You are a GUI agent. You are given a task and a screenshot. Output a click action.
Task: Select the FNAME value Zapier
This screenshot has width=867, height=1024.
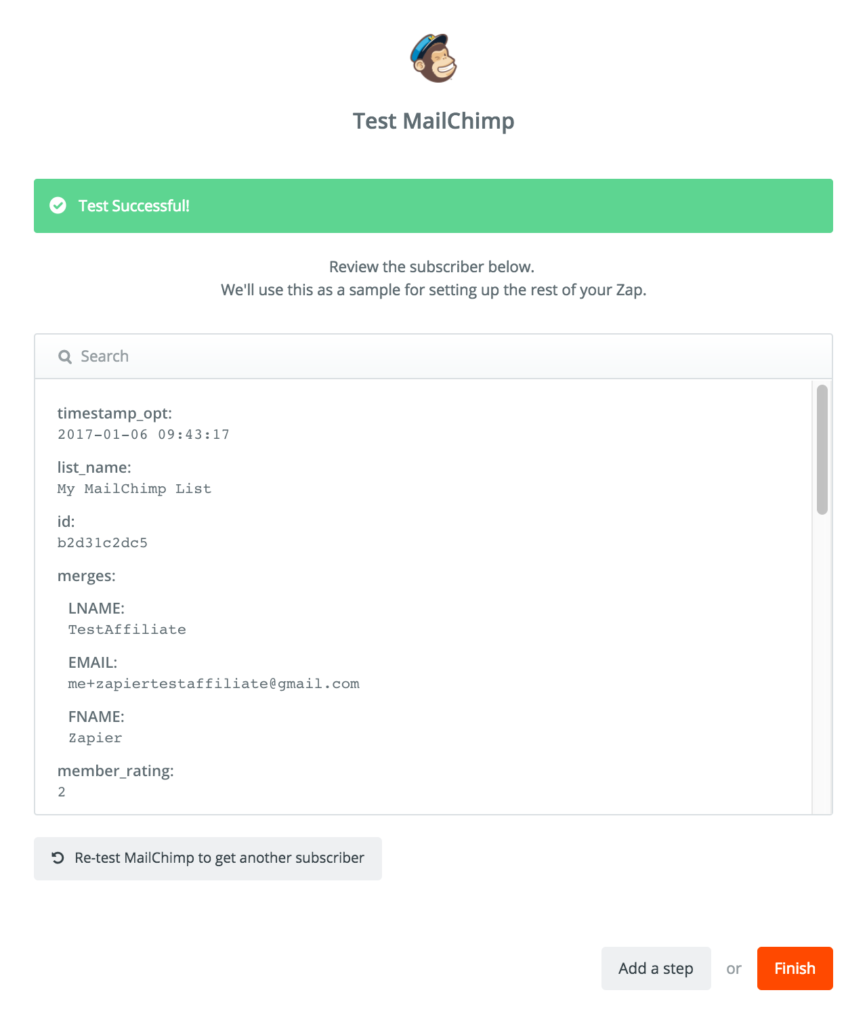point(95,737)
